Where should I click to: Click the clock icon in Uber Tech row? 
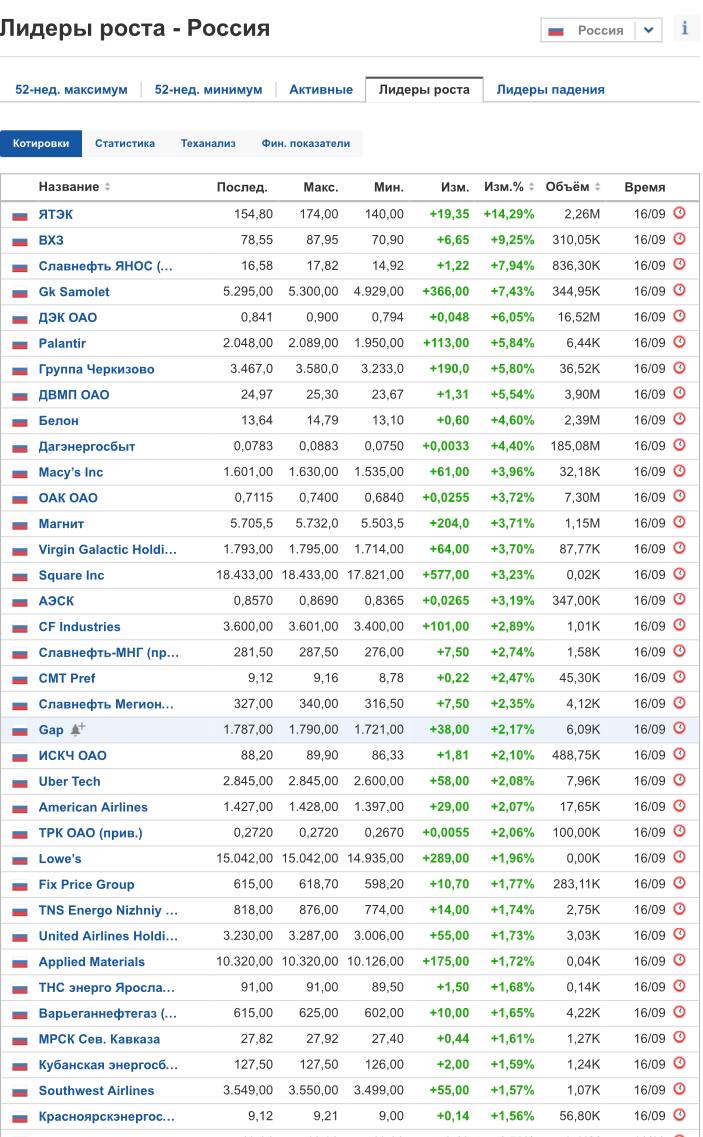(680, 780)
